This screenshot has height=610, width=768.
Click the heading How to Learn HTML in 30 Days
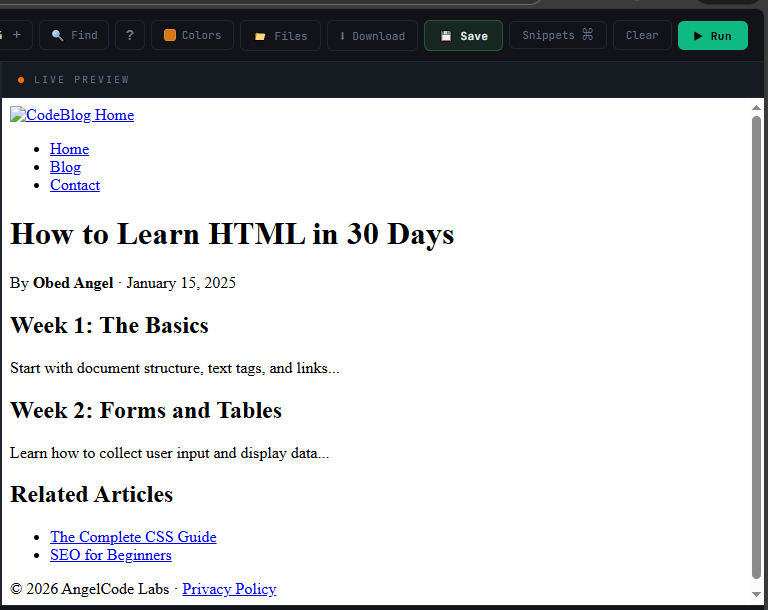click(x=232, y=234)
